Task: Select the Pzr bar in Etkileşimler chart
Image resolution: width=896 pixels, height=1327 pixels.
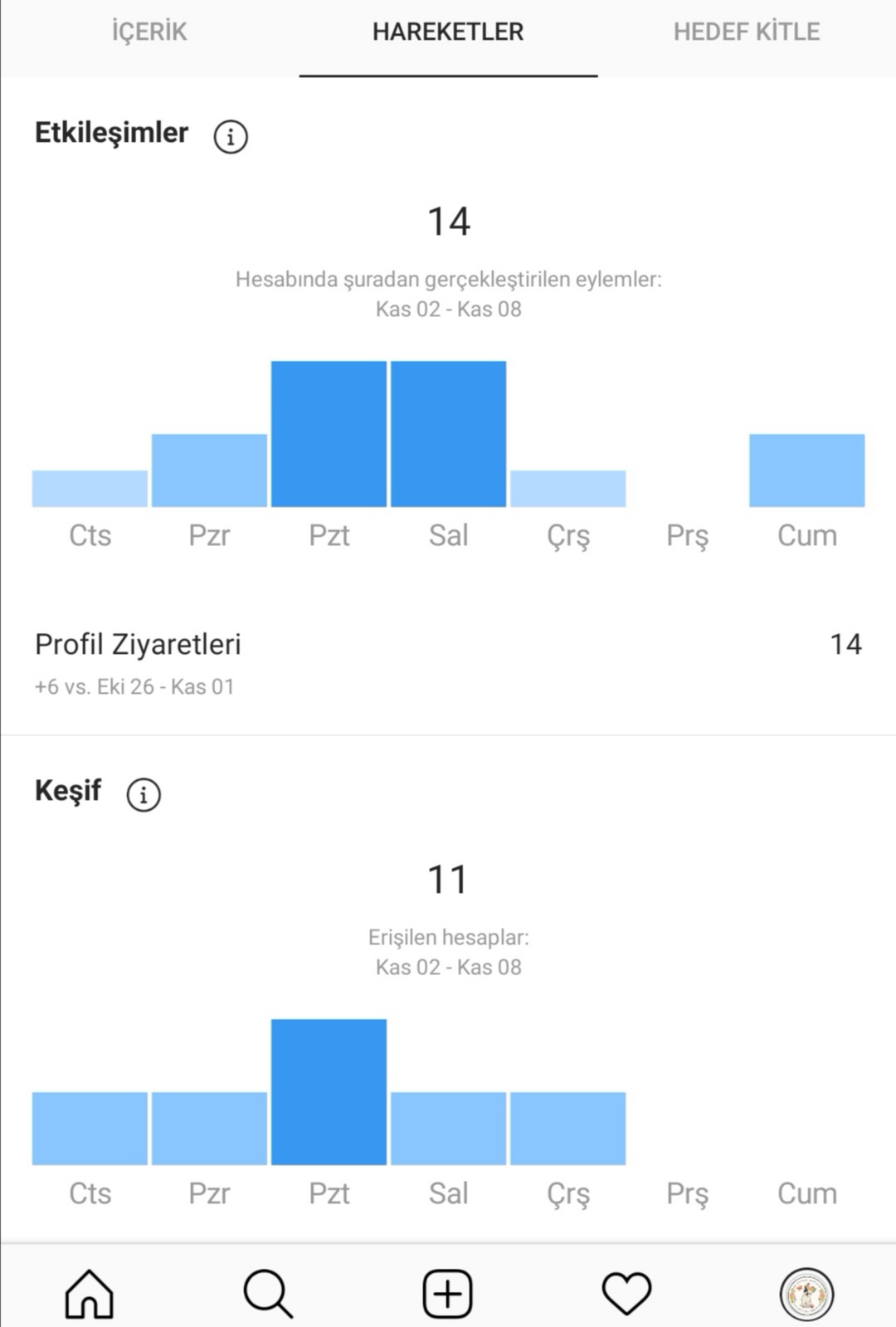Action: [209, 471]
